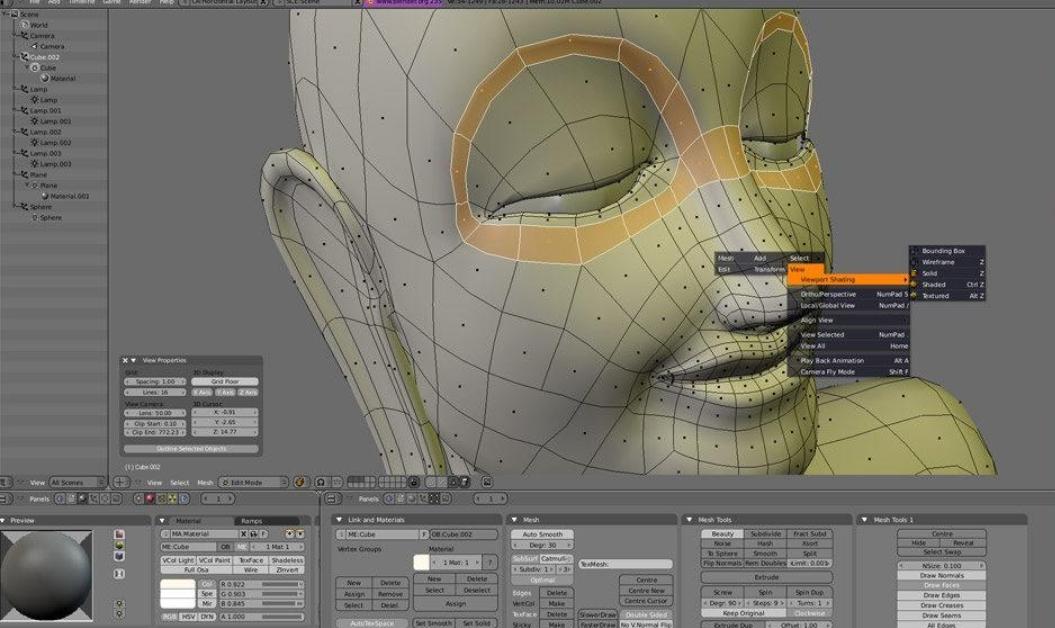The image size is (1055, 628).
Task: Click the Textured shading icon in submenu
Action: point(914,296)
